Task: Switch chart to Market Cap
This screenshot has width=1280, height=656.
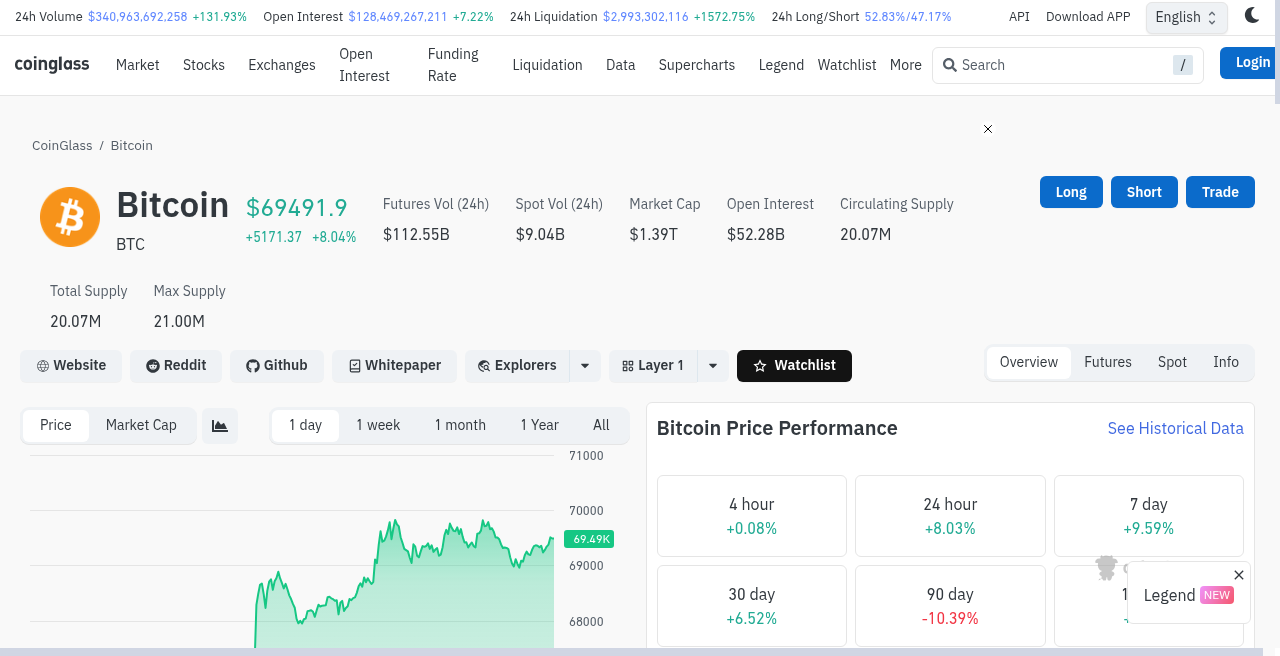Action: pyautogui.click(x=141, y=425)
